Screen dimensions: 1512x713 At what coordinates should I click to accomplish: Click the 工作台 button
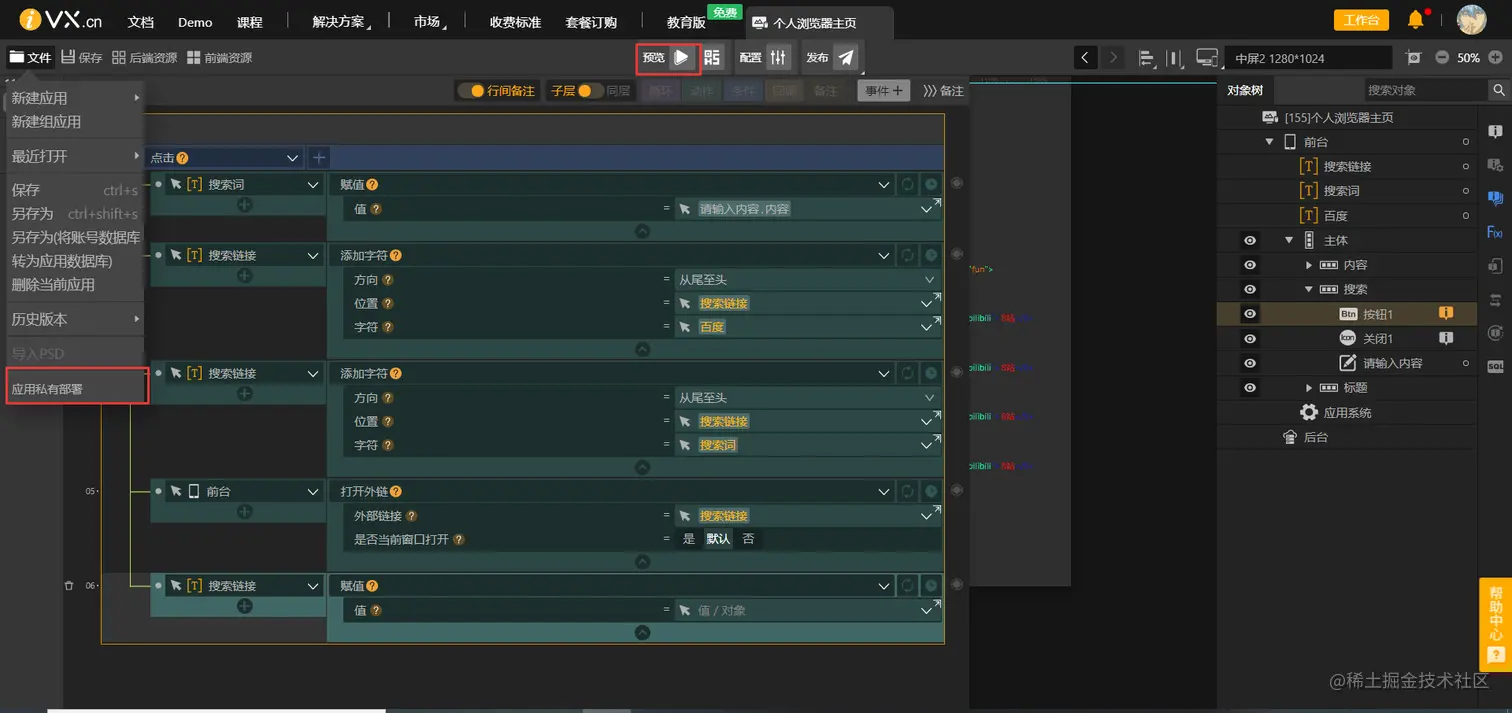1361,20
